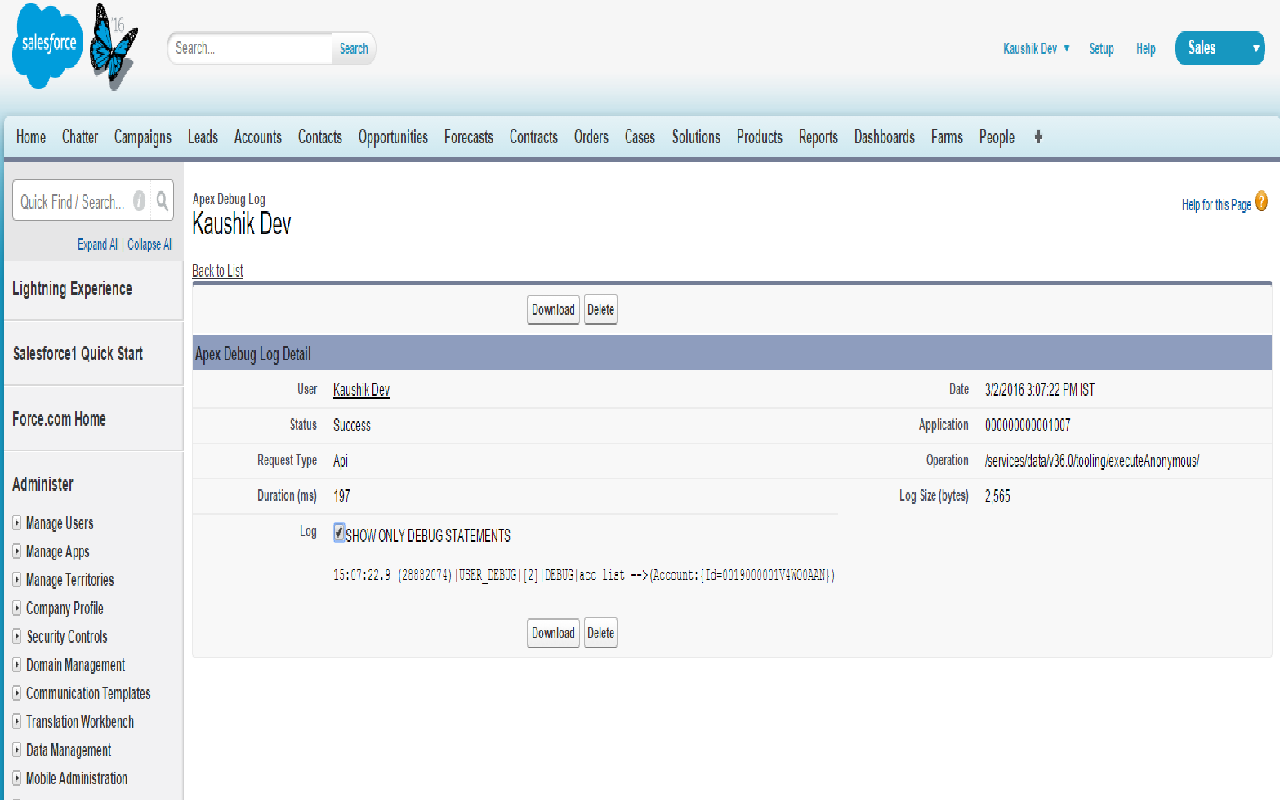This screenshot has height=800, width=1280.
Task: Open the Help for this Page question icon
Action: pyautogui.click(x=1261, y=202)
